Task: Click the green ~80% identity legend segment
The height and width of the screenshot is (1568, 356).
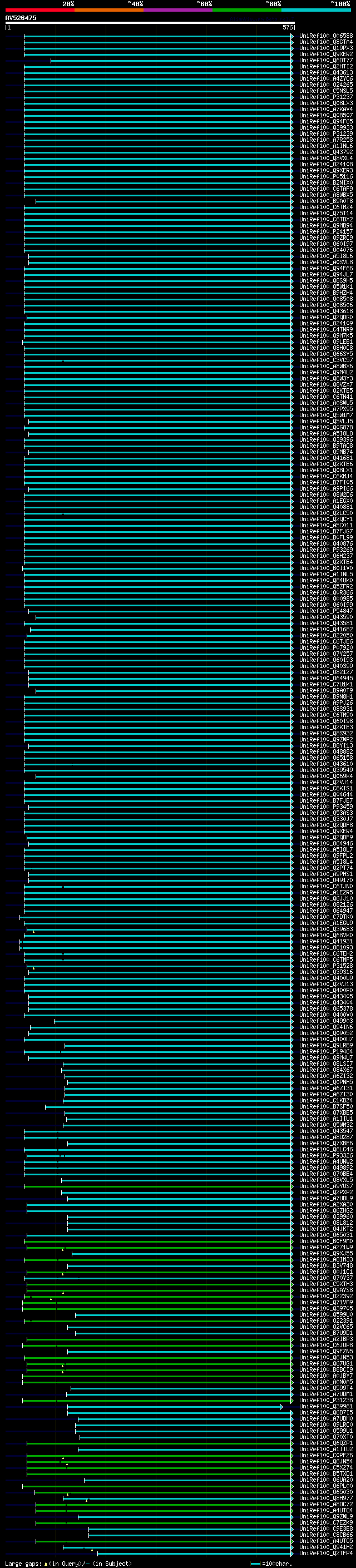Action: tap(247, 11)
